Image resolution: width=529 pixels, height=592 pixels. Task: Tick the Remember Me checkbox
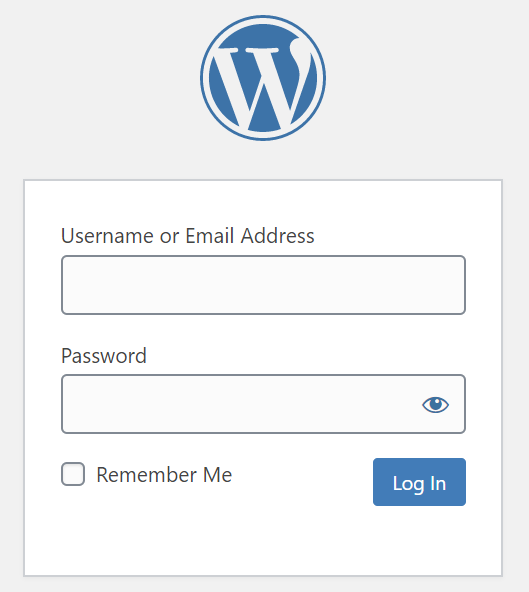pos(73,474)
